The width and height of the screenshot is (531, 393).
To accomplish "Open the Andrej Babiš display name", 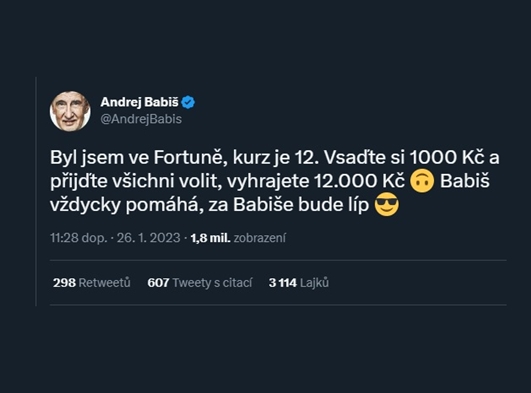I will pyautogui.click(x=139, y=102).
